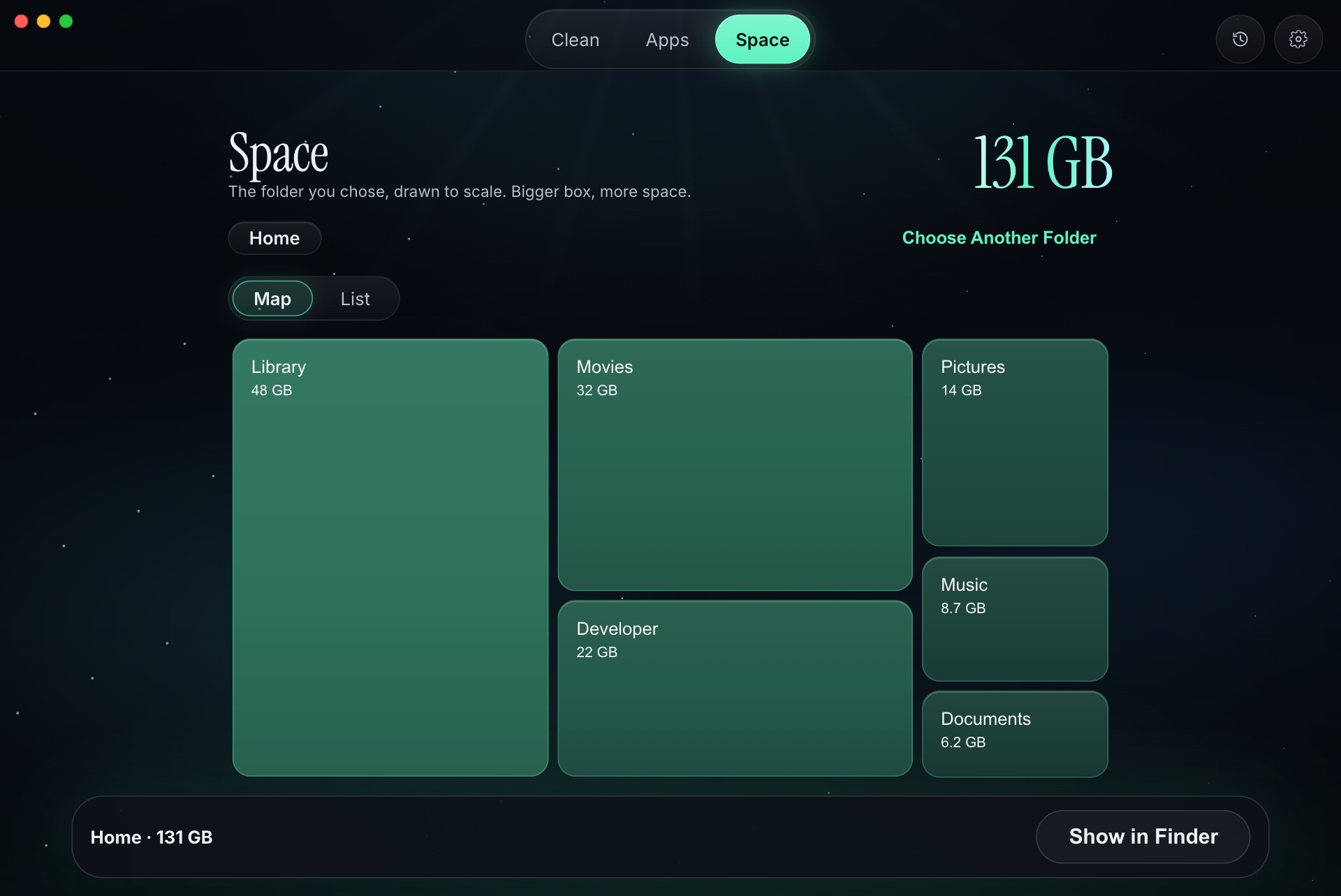Click the Show in Finder button

coord(1143,837)
